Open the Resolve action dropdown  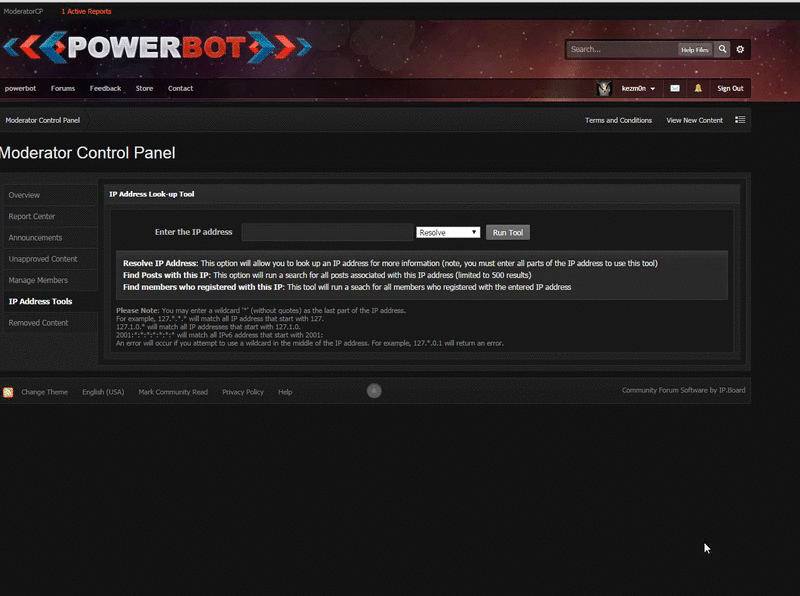(448, 232)
